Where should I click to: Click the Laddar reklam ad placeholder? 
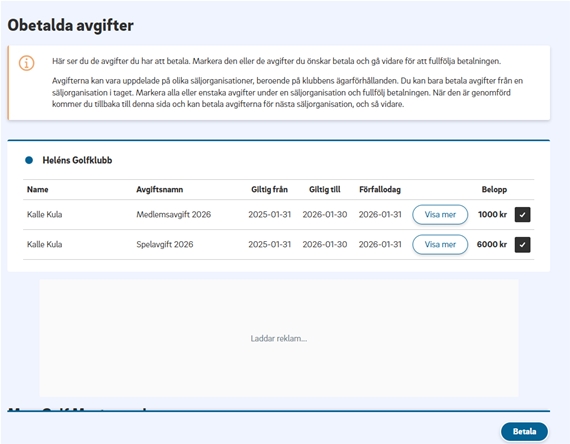click(x=279, y=338)
